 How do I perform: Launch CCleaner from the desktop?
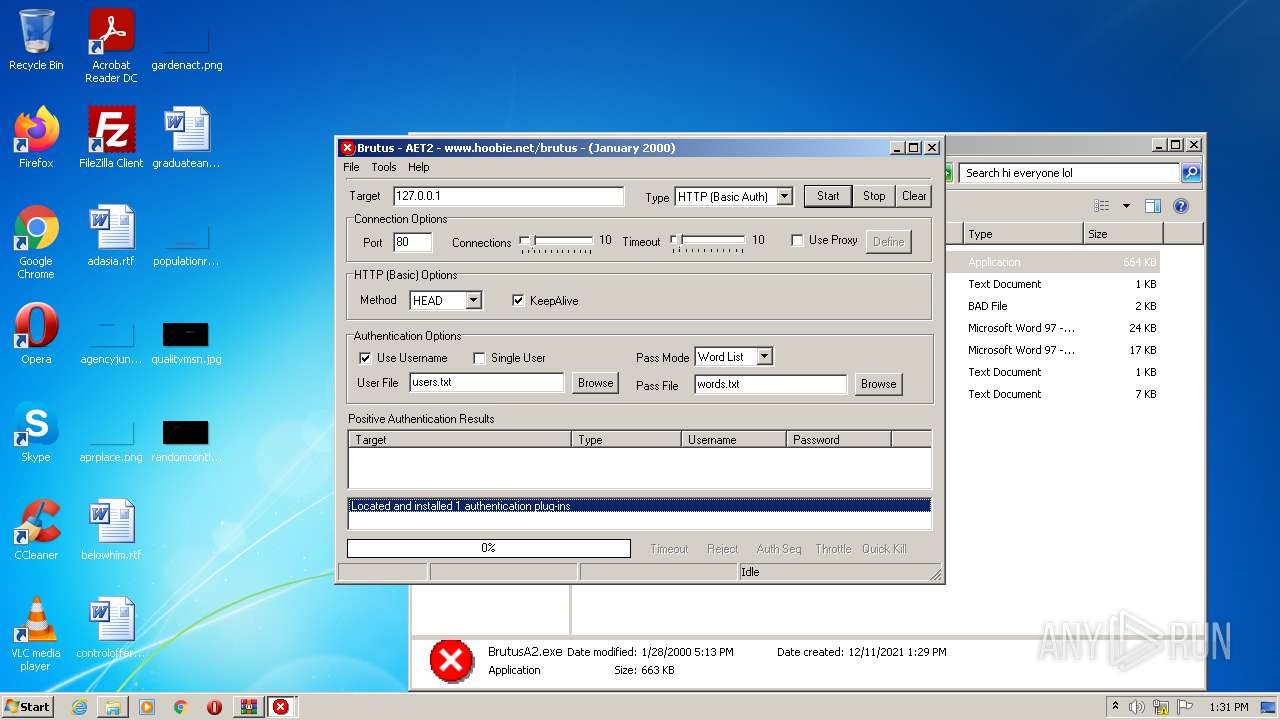pos(36,530)
